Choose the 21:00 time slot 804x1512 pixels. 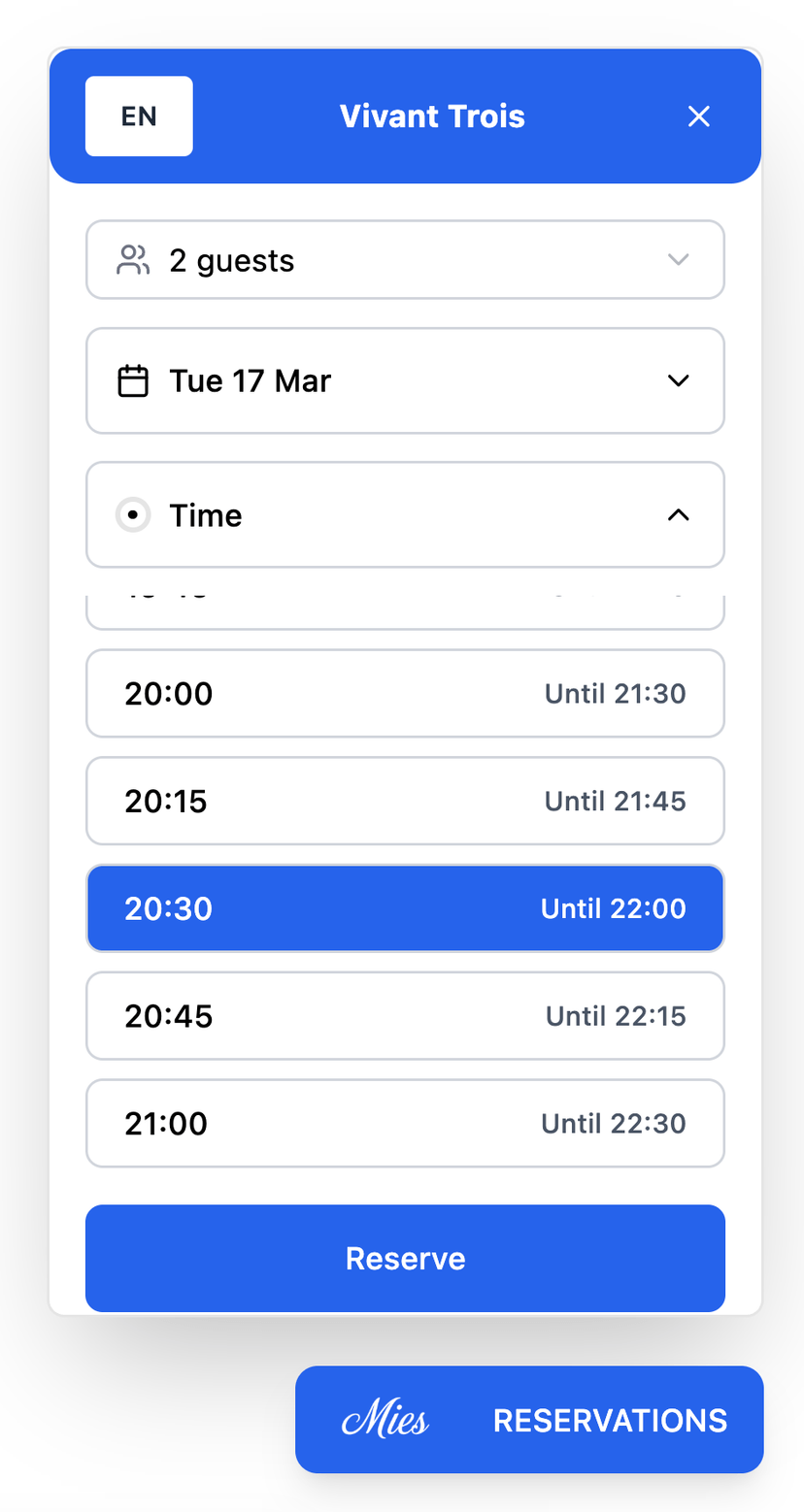(x=405, y=1124)
